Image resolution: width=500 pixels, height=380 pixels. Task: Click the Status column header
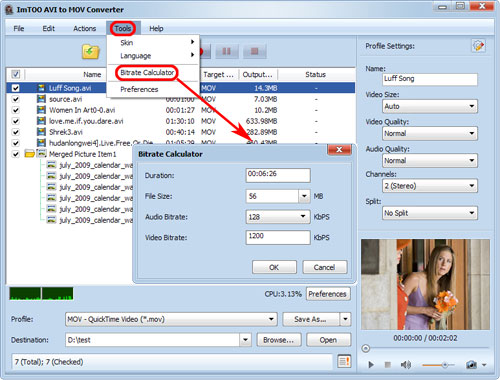click(315, 74)
